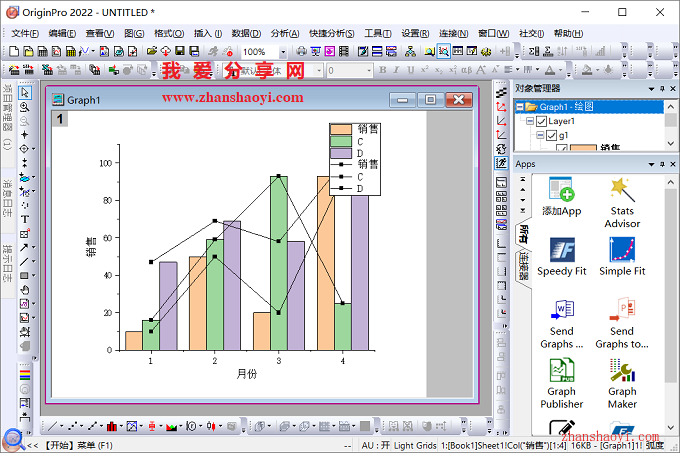Select the Arrow drawing tool
680x453 pixels.
[24, 248]
